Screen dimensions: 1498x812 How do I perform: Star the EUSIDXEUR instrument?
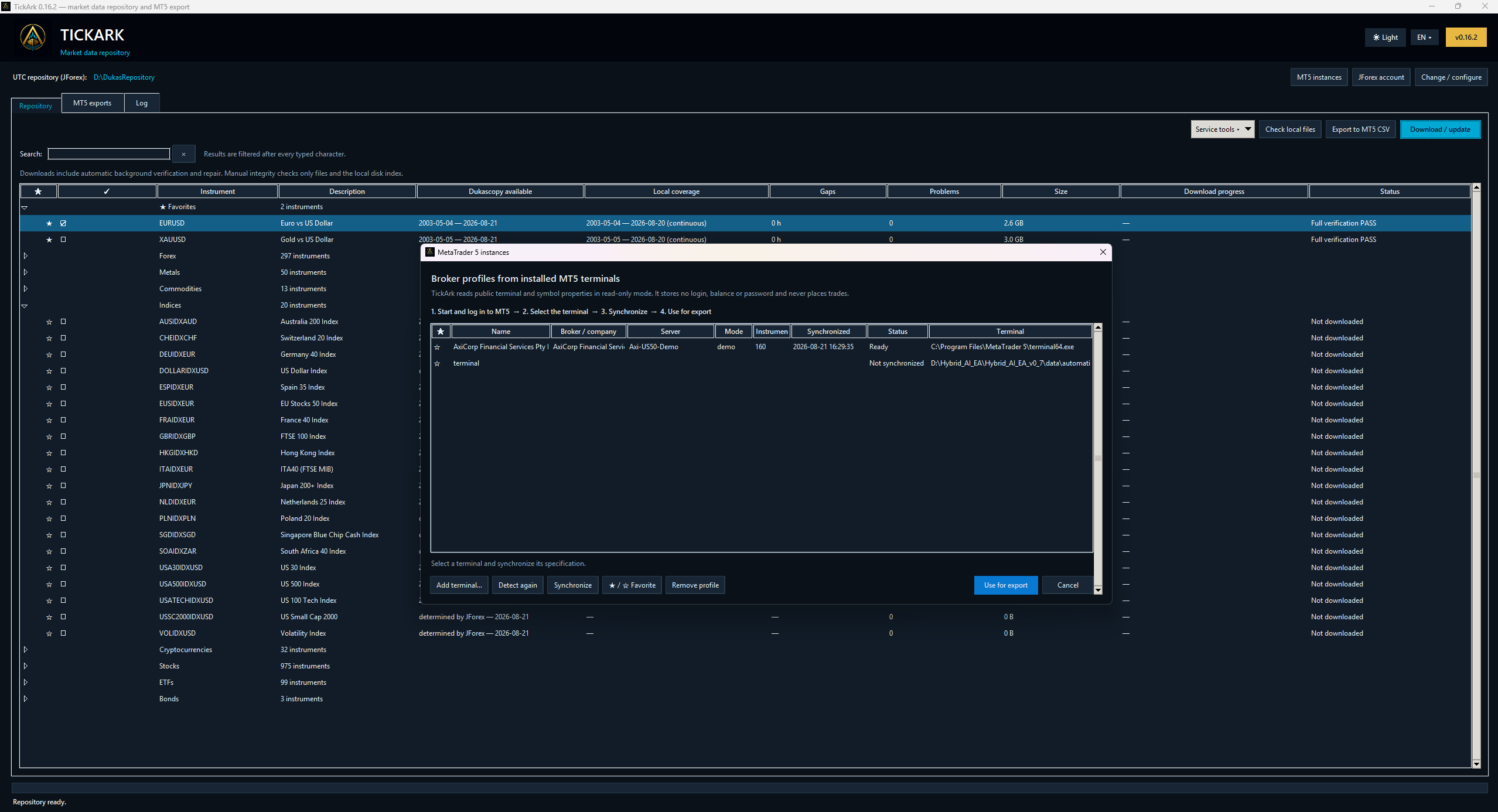[49, 404]
